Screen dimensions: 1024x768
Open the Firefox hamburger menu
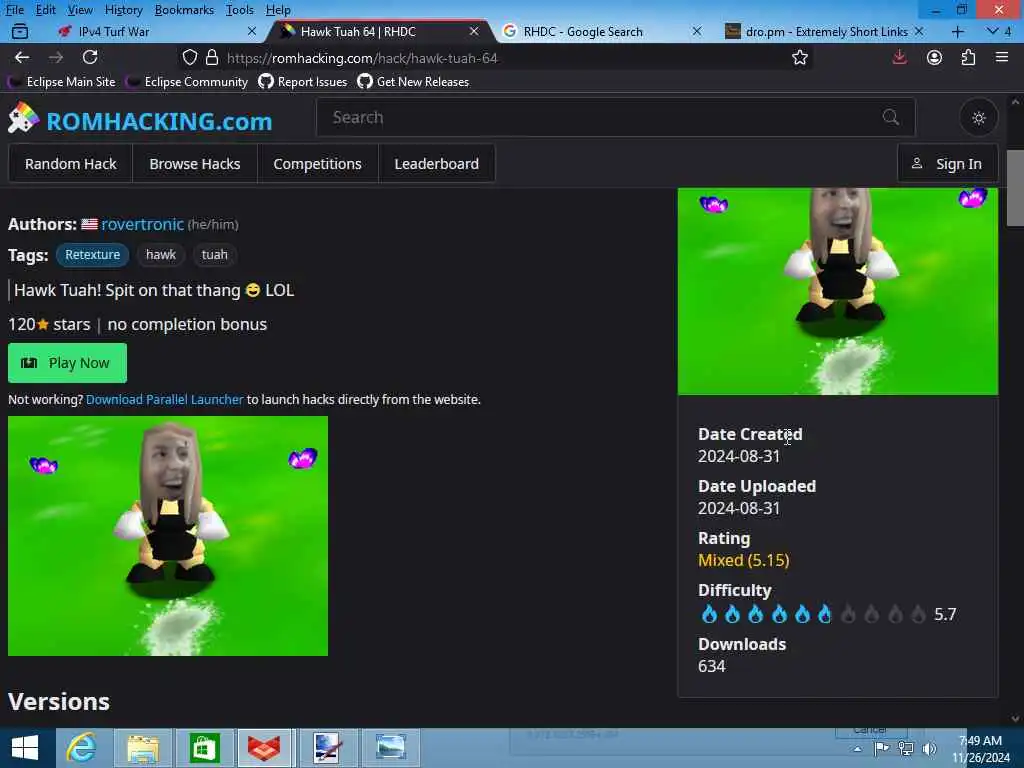[x=1002, y=57]
